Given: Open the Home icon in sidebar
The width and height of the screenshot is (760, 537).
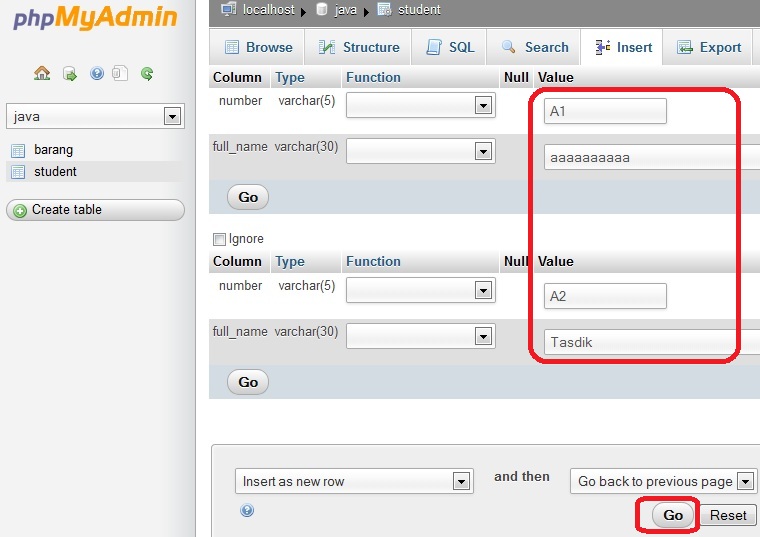Looking at the screenshot, I should pyautogui.click(x=42, y=73).
